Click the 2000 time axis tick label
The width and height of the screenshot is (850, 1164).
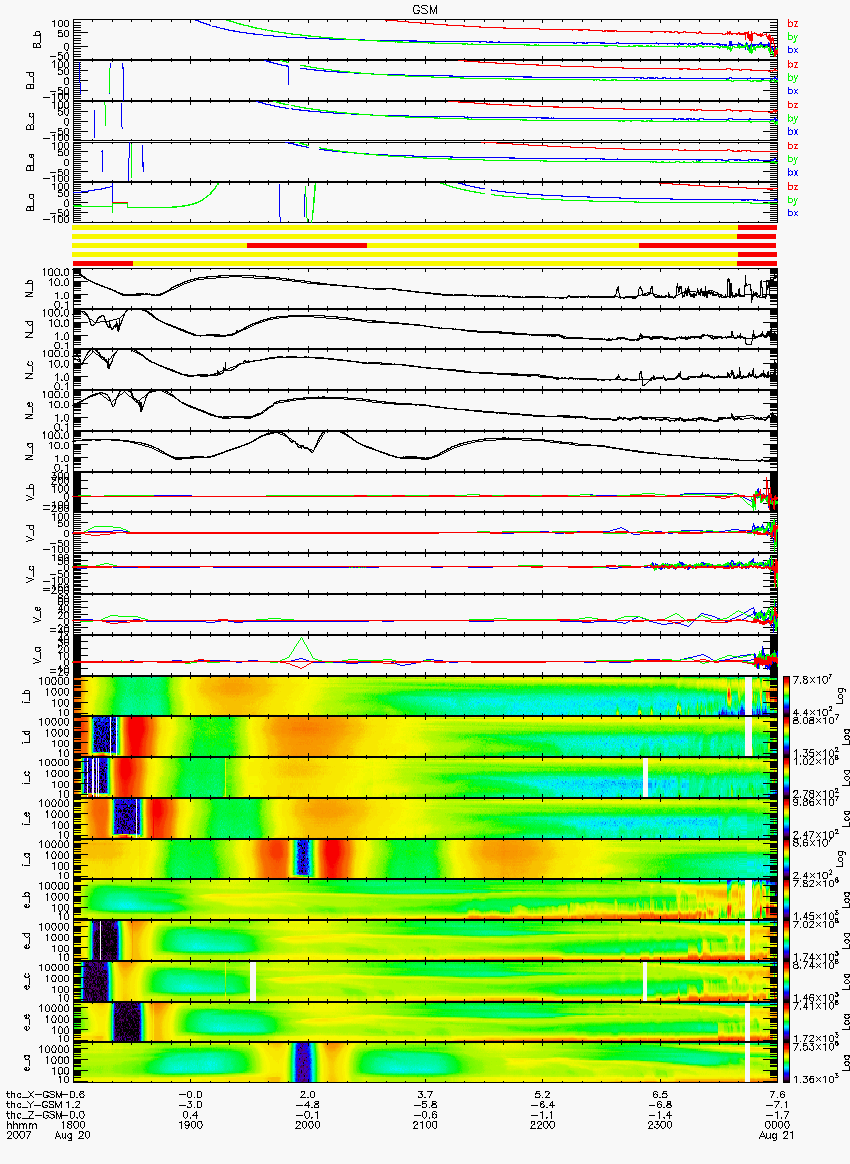308,1125
